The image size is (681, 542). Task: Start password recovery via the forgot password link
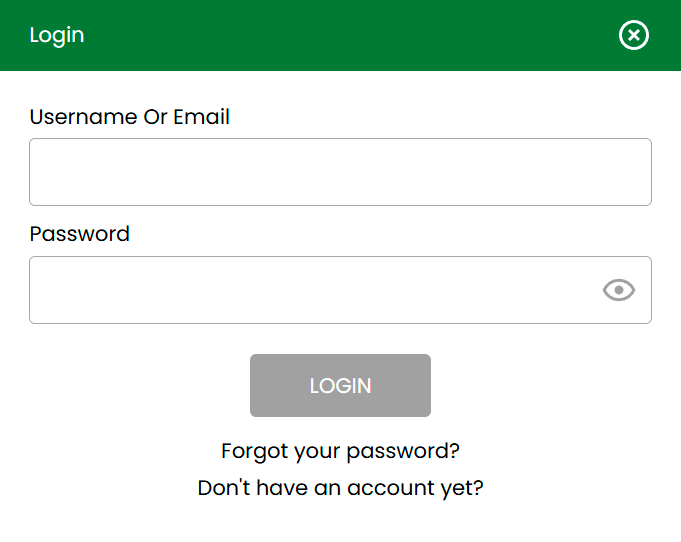(x=340, y=451)
